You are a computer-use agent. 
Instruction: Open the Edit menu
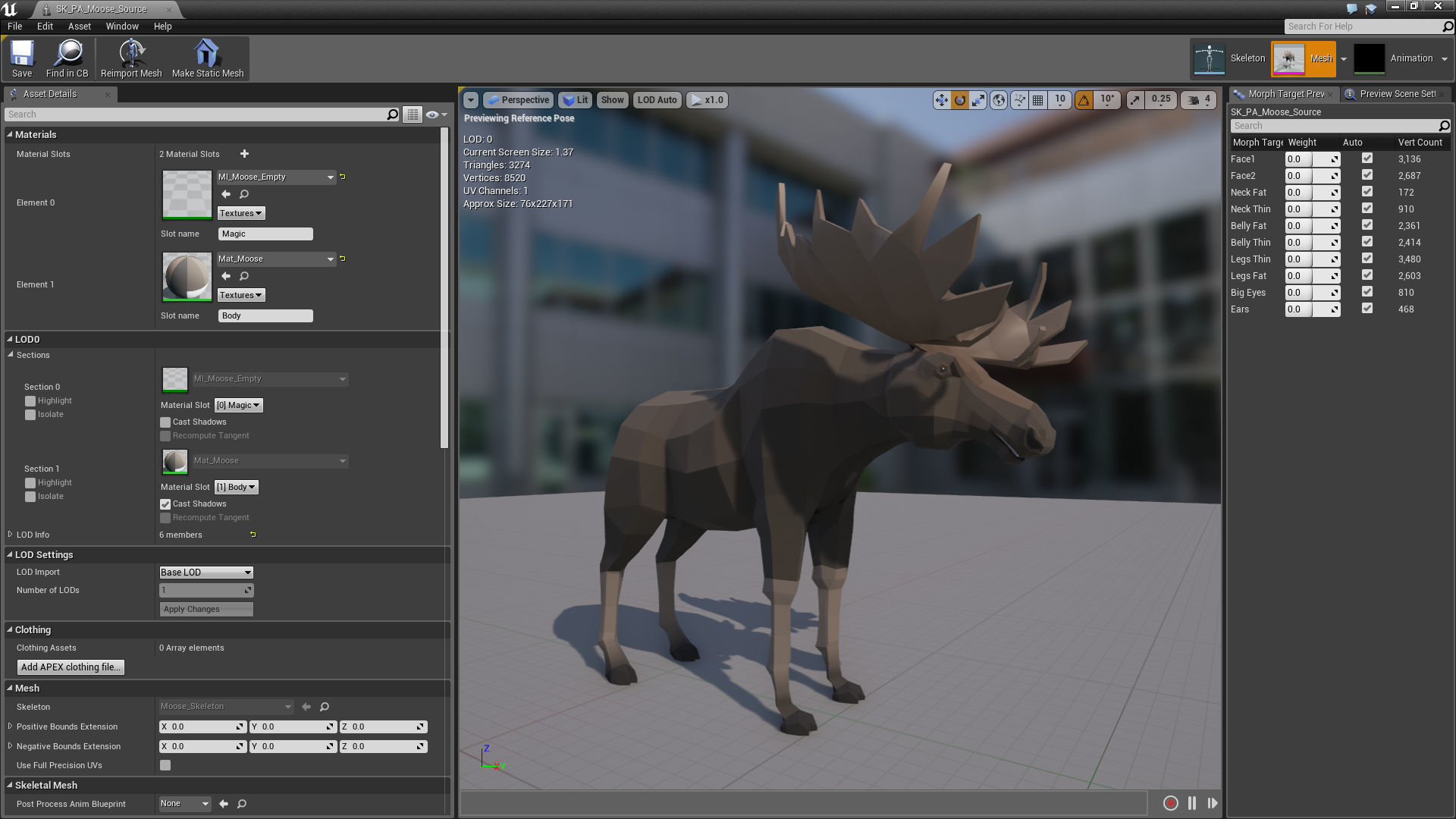click(x=45, y=26)
